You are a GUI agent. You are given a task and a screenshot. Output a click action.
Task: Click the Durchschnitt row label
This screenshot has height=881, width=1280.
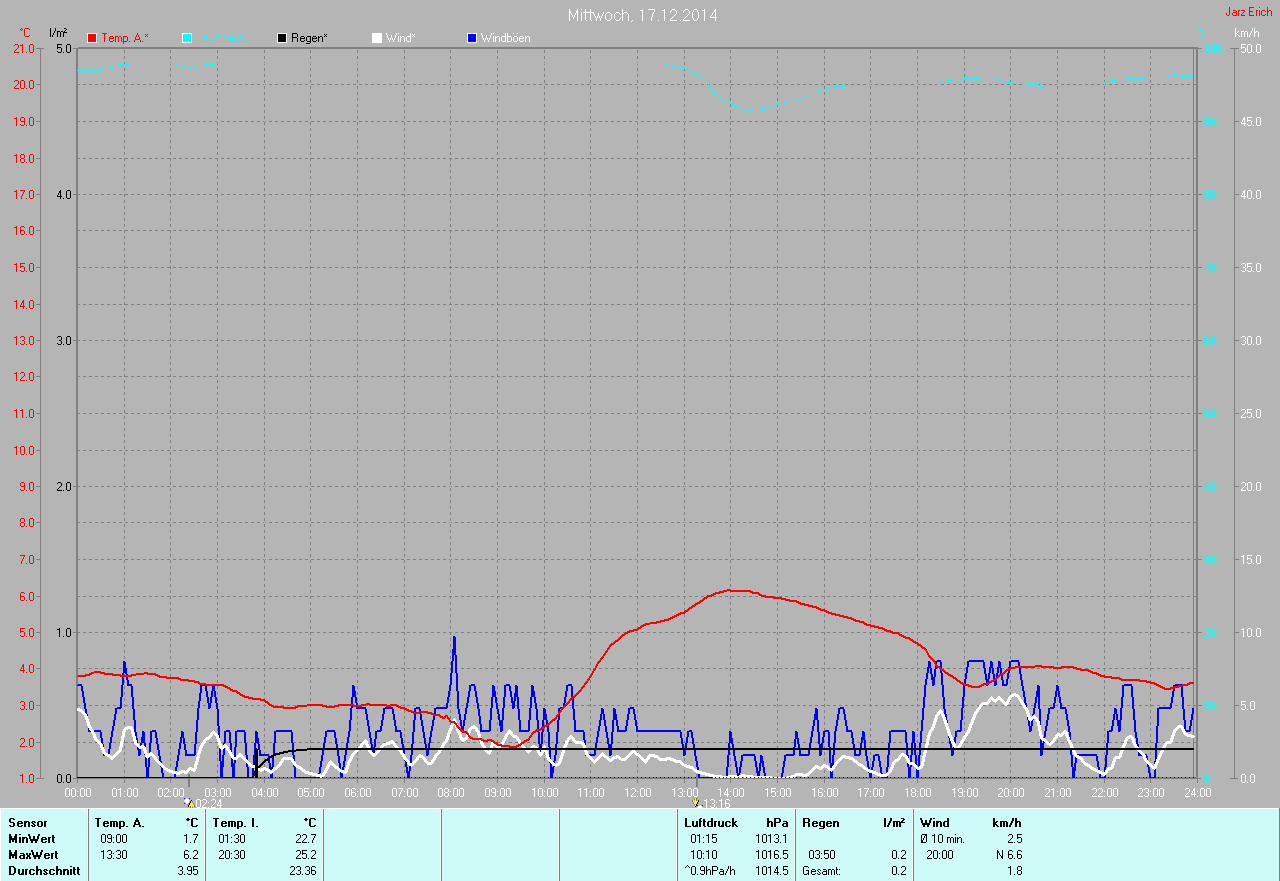[44, 871]
